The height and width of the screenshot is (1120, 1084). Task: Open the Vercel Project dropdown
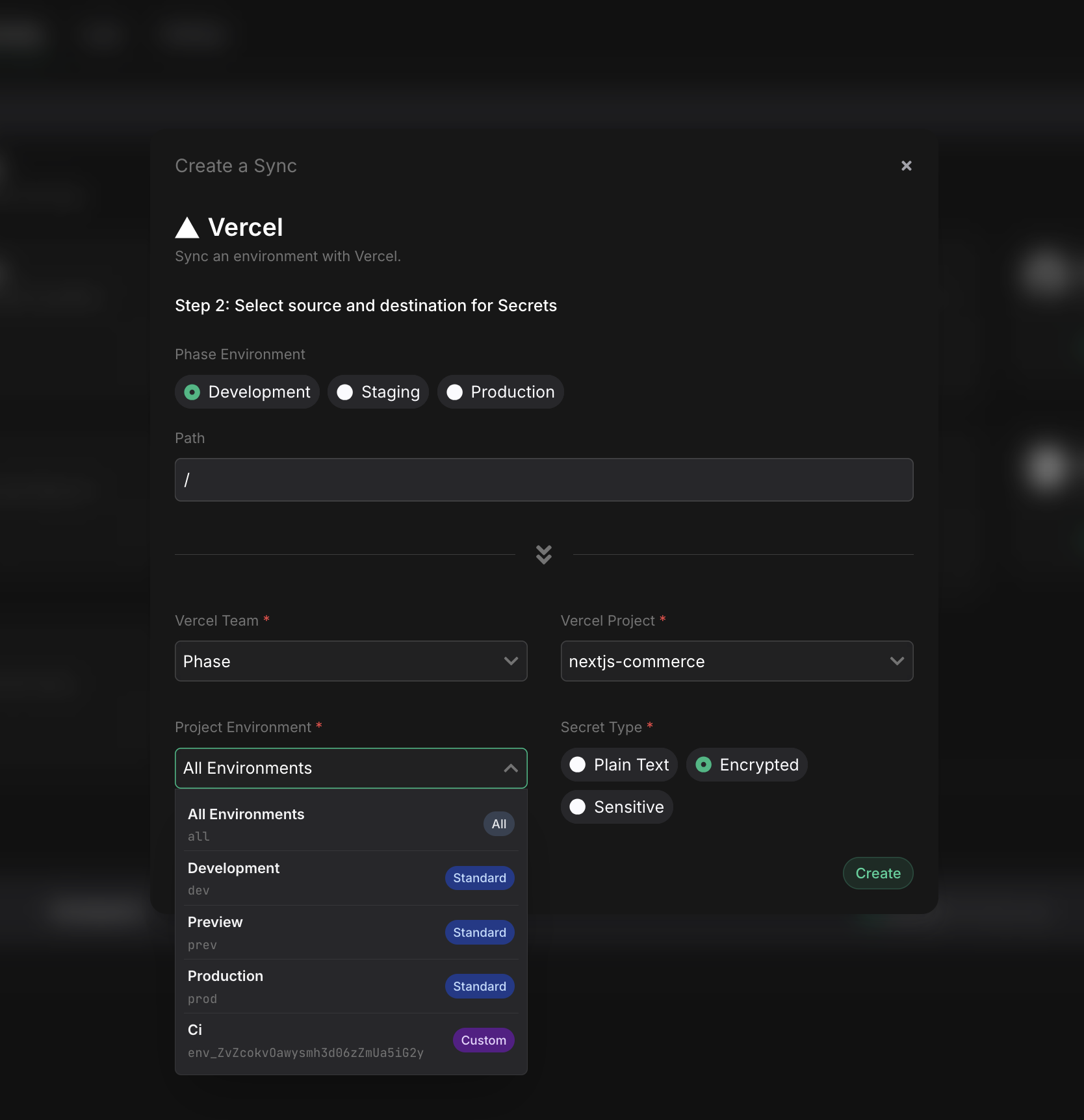pyautogui.click(x=737, y=661)
